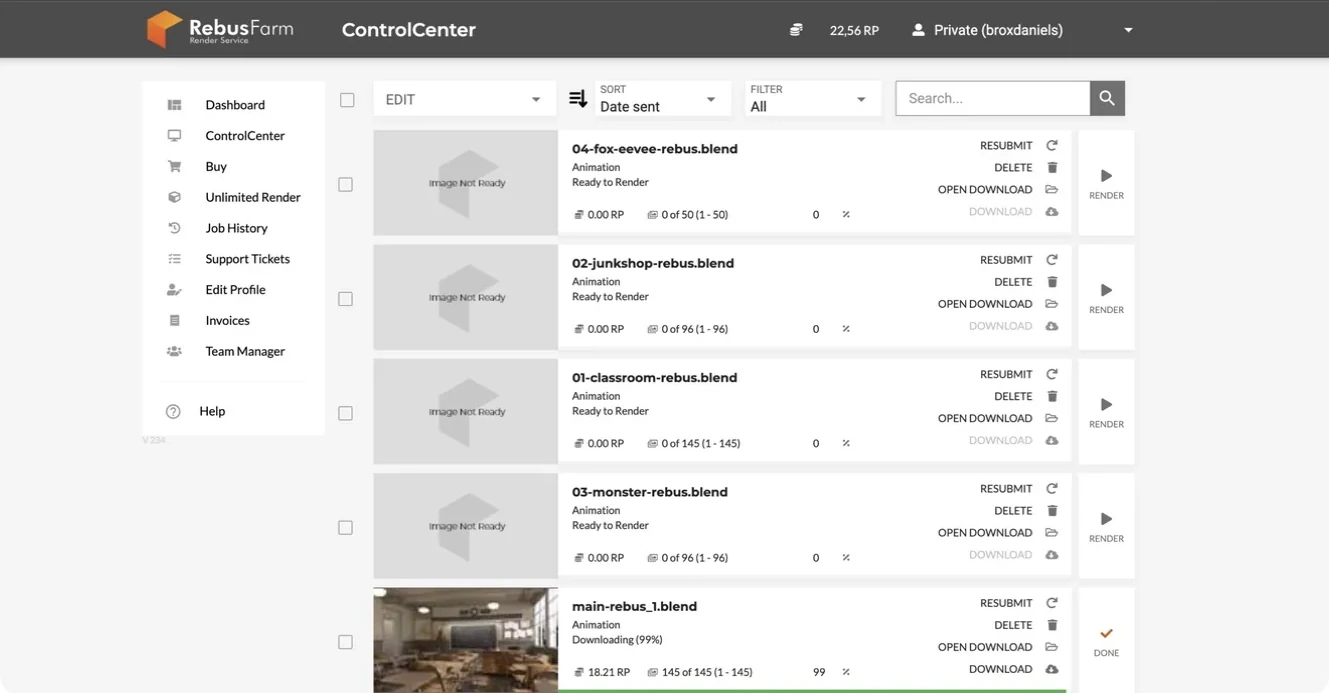Image resolution: width=1329 pixels, height=693 pixels.
Task: Check the 02-junkshop-rebus.blend job checkbox
Action: [346, 299]
